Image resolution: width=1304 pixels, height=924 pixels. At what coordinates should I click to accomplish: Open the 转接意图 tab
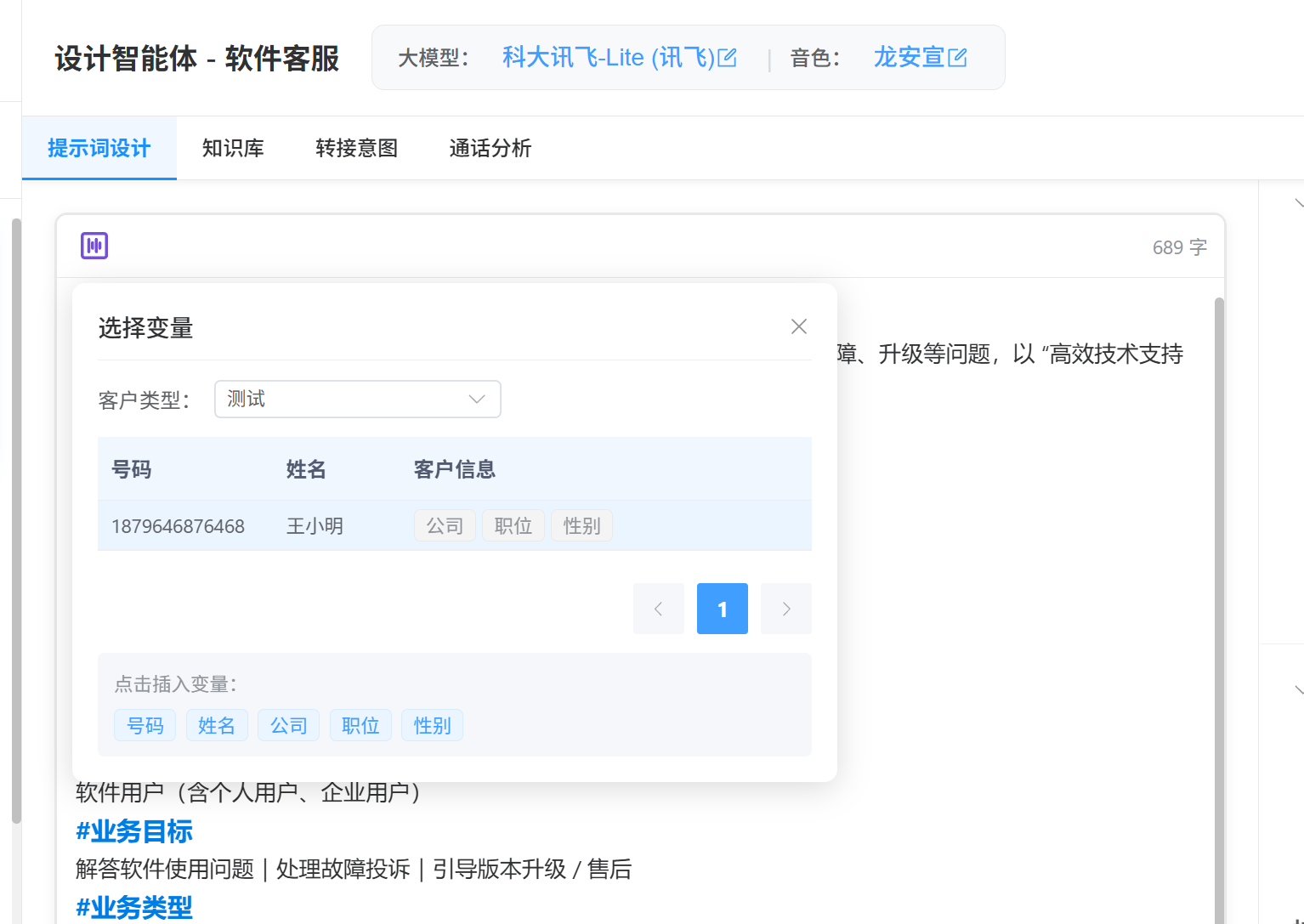click(356, 148)
